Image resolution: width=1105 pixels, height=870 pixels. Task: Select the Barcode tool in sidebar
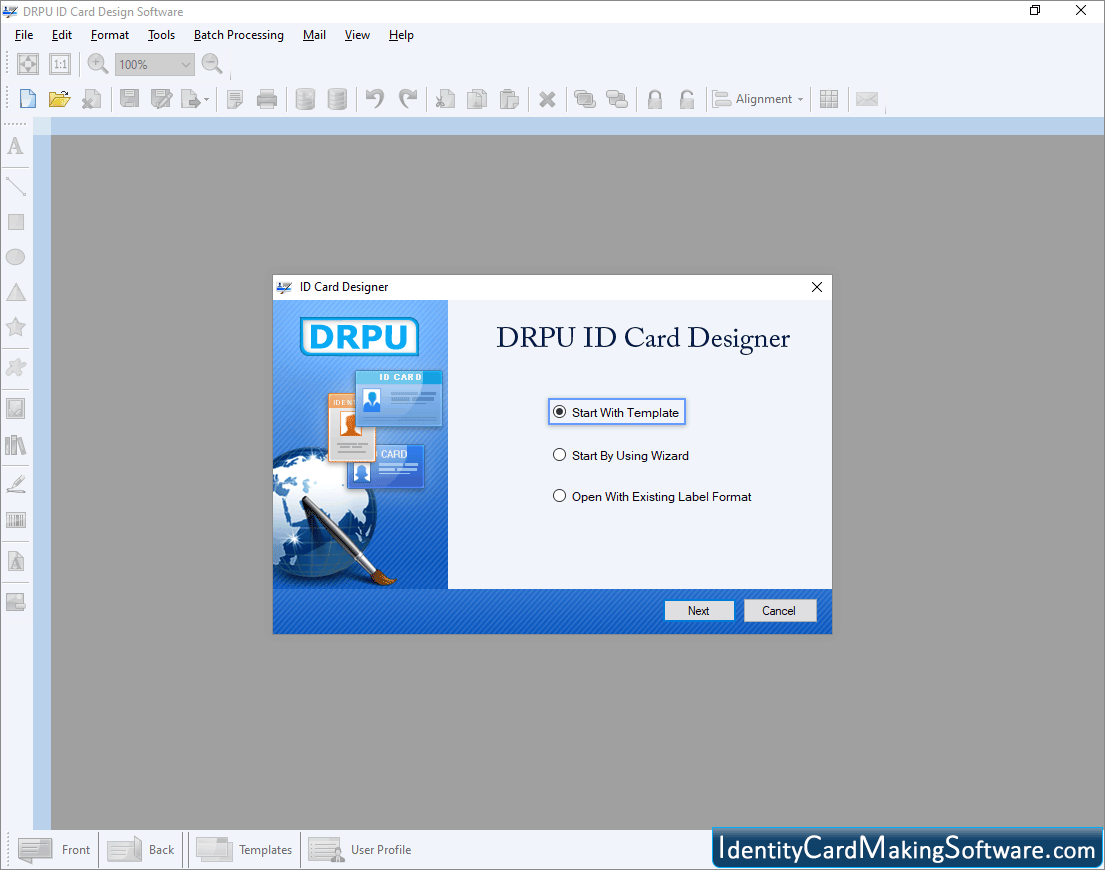[15, 520]
